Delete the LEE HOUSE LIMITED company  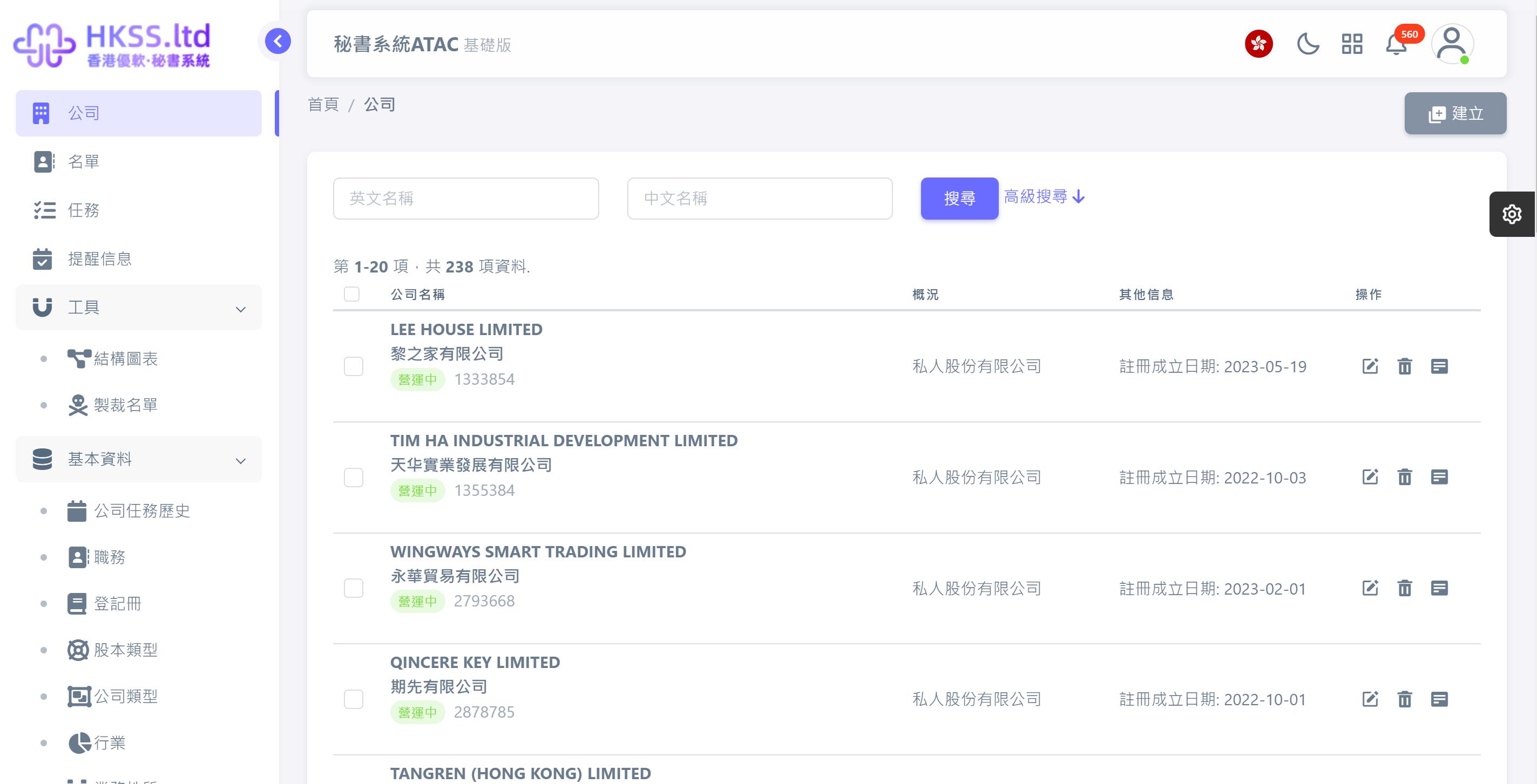1405,366
